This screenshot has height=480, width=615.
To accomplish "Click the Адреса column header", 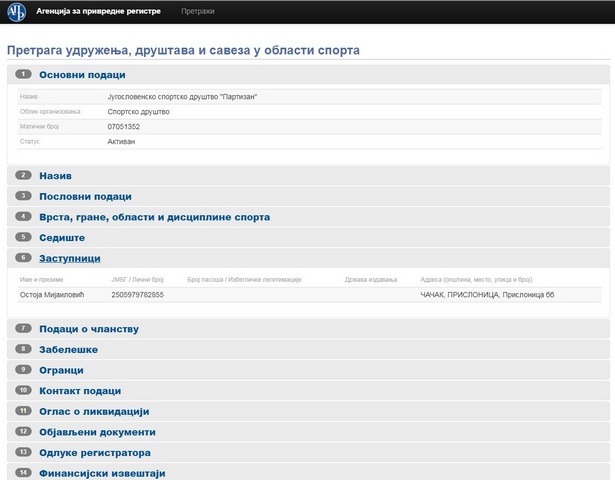I will point(477,280).
